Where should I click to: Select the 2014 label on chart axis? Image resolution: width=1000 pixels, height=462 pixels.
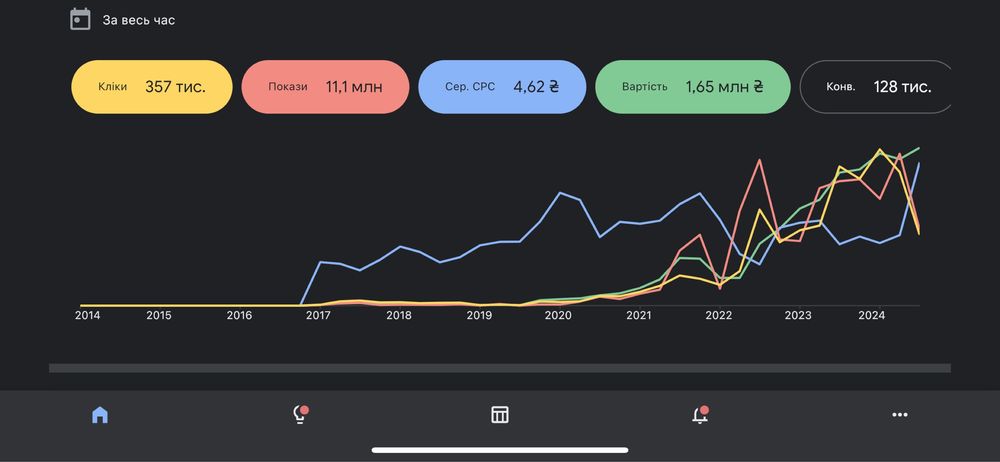pyautogui.click(x=87, y=315)
